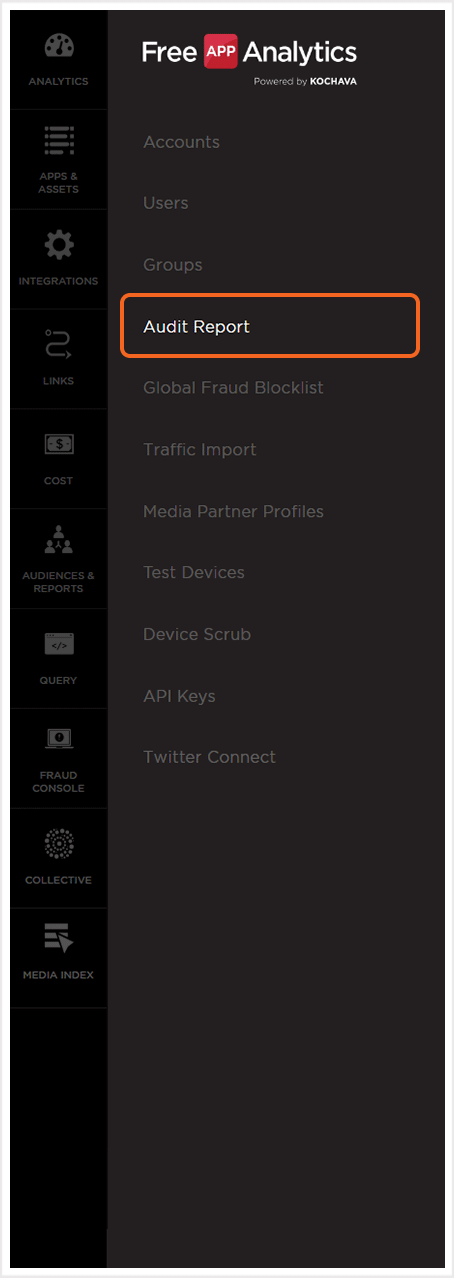Screen dimensions: 454x1278
Task: Open Global Fraud Blocklist
Action: (233, 388)
